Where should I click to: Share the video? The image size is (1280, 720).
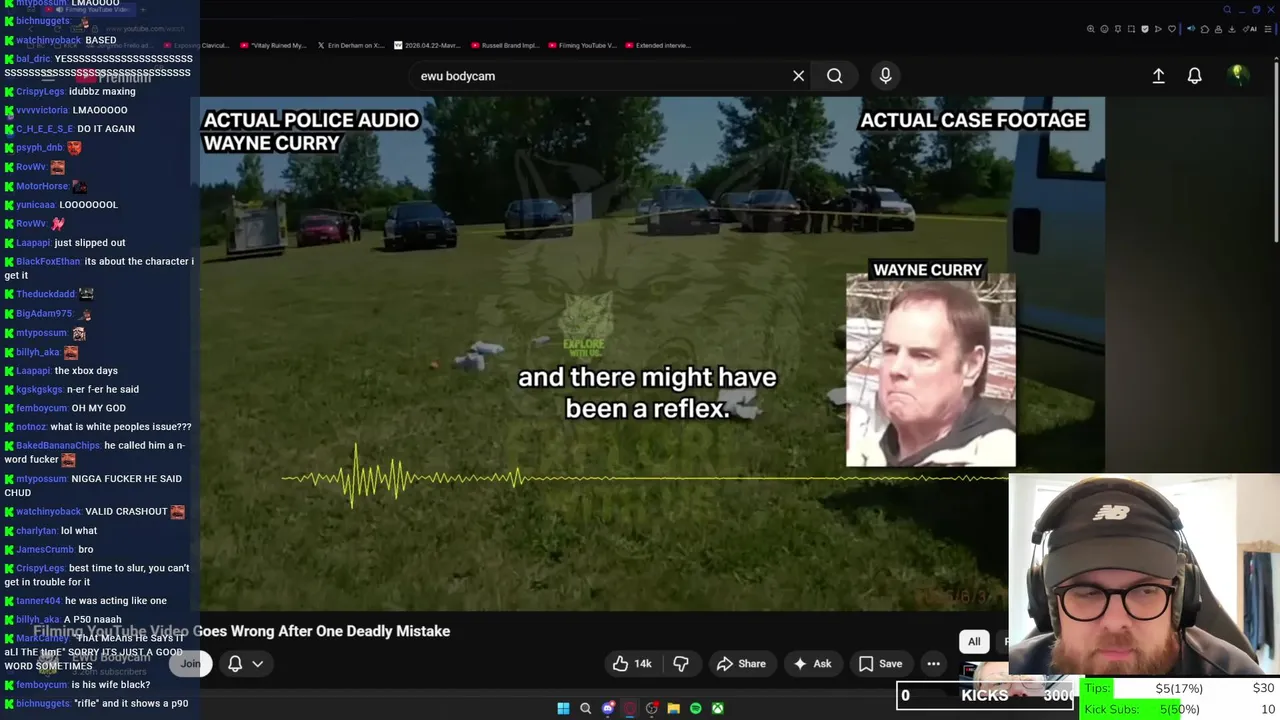tap(741, 663)
